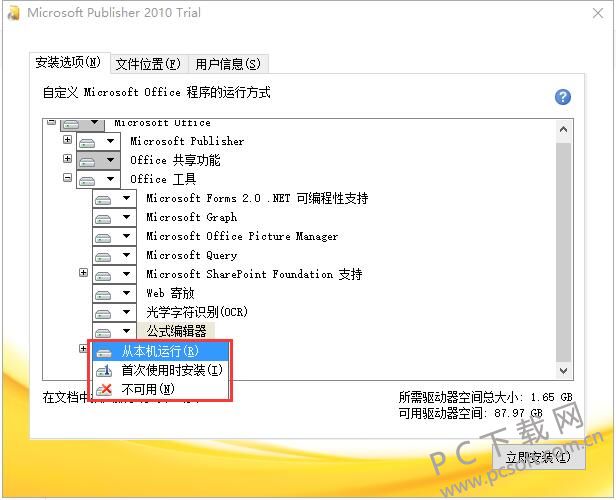Choose 从本机运行(R) from the menu

coord(160,351)
